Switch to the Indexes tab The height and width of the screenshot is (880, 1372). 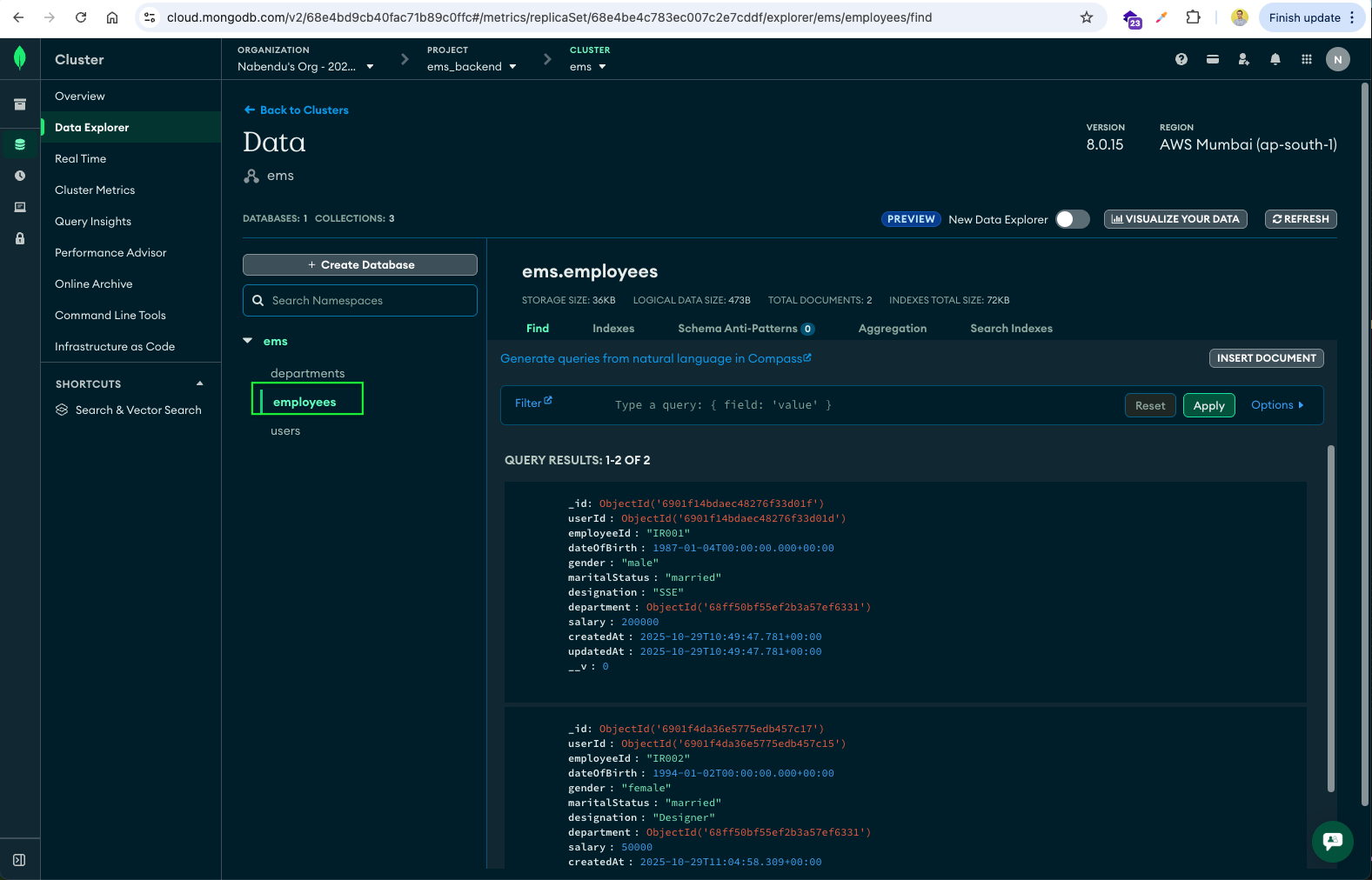click(613, 328)
